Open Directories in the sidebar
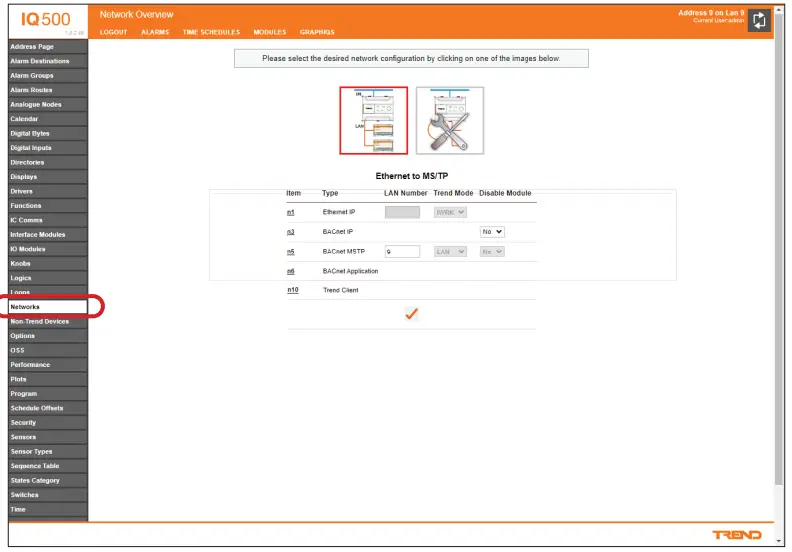 click(x=48, y=162)
